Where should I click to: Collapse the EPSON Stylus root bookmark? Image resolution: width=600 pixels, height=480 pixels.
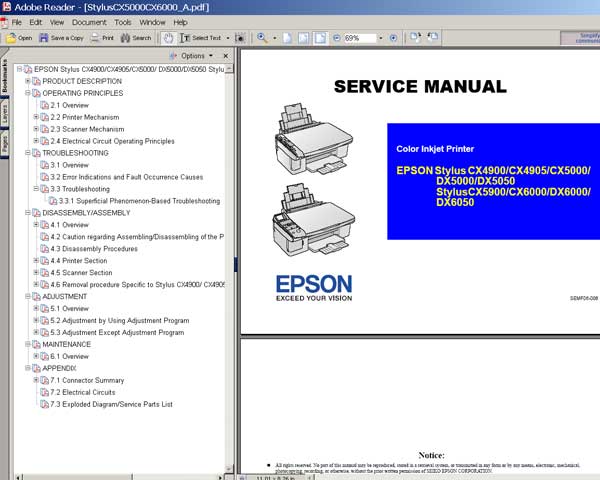19,69
